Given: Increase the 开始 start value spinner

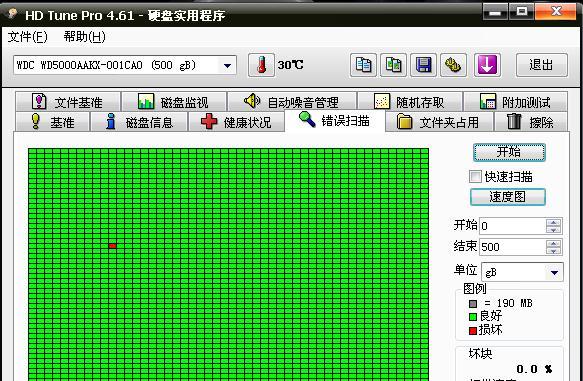Looking at the screenshot, I should pos(553,222).
